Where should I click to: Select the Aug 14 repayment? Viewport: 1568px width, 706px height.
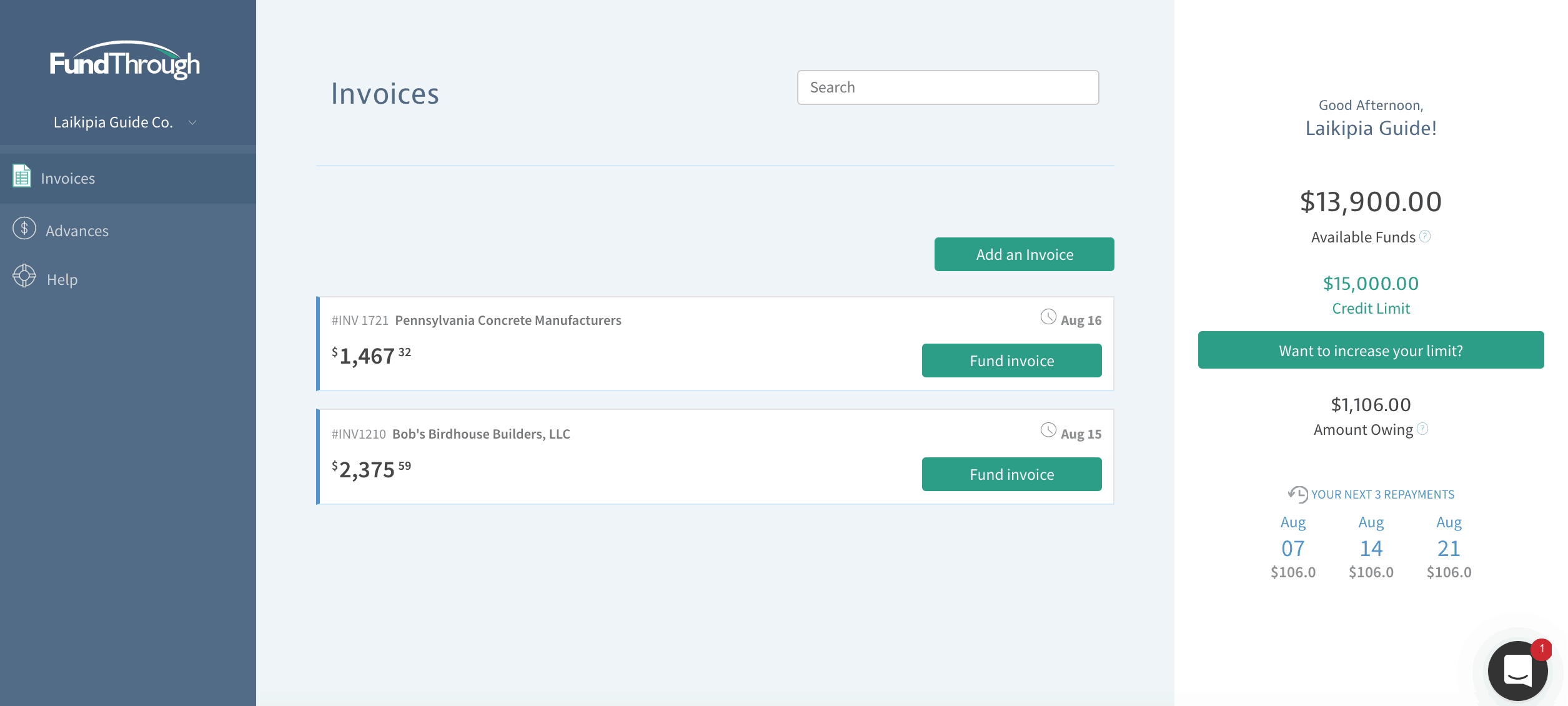1371,547
